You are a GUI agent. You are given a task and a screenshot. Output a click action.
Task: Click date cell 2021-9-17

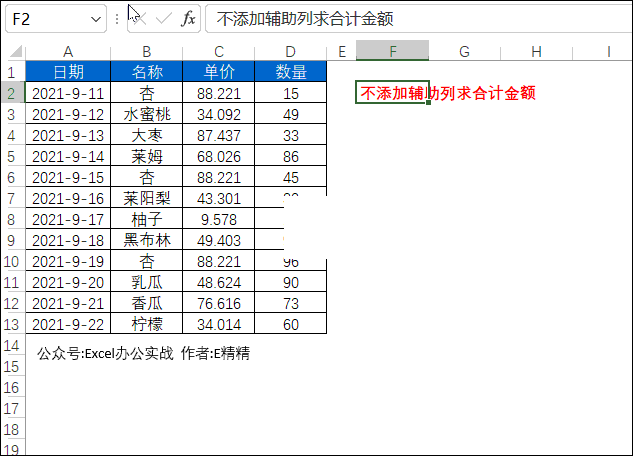(x=68, y=219)
